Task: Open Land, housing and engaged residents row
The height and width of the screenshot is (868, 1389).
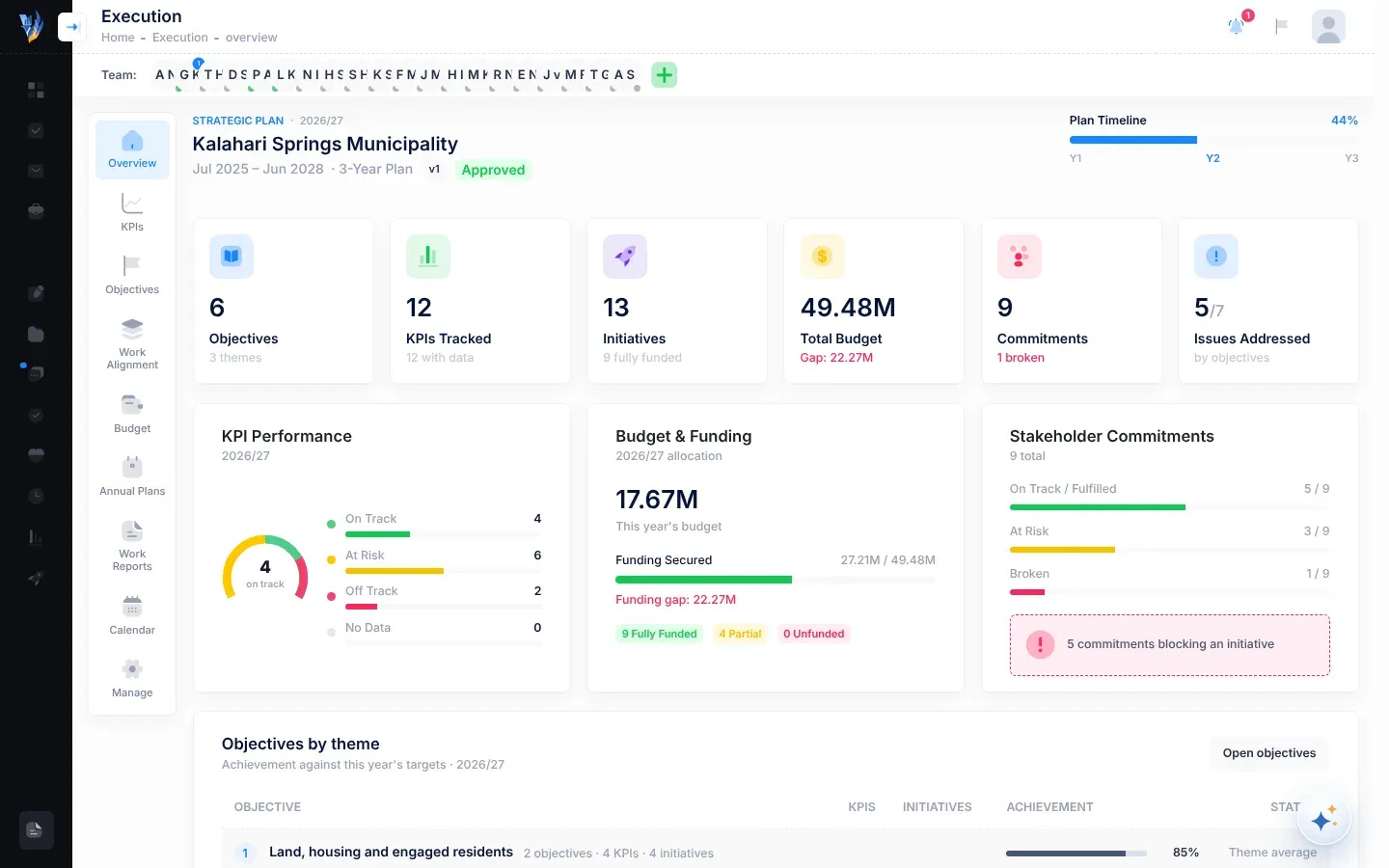Action: (775, 853)
